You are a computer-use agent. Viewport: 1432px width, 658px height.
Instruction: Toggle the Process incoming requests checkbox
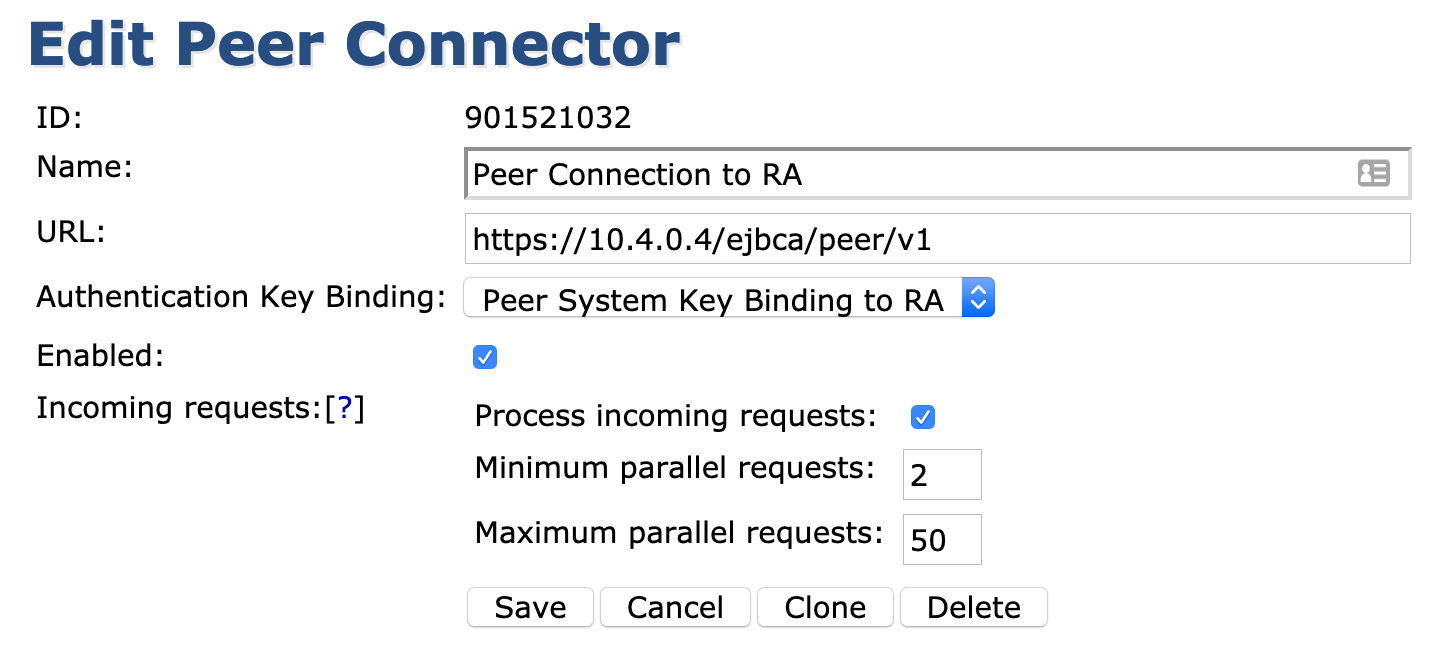pos(923,417)
